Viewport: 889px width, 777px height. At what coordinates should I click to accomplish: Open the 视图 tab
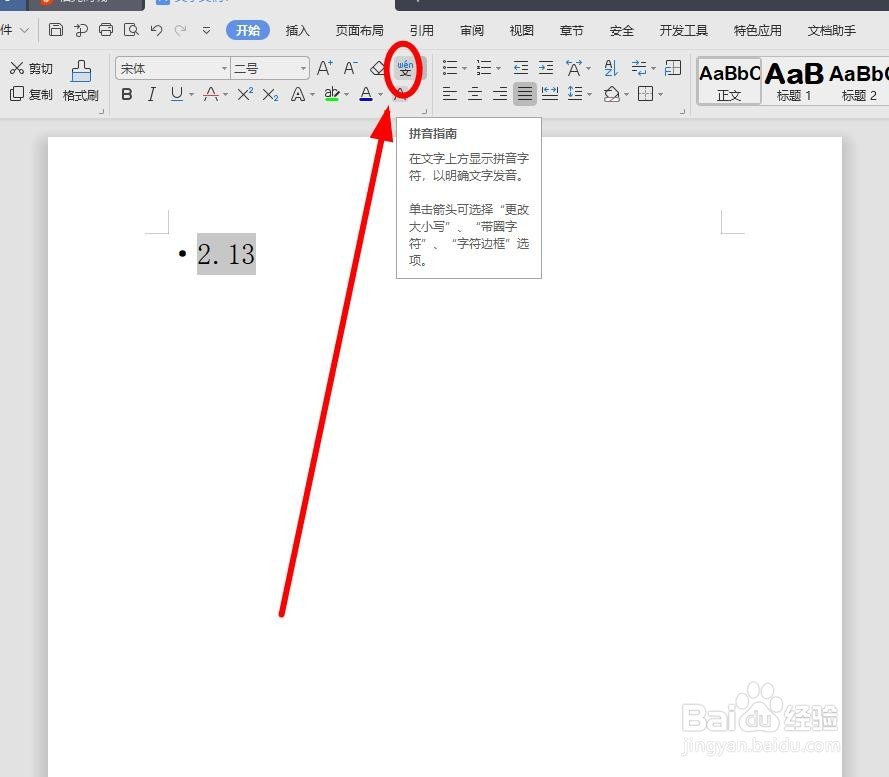[522, 31]
